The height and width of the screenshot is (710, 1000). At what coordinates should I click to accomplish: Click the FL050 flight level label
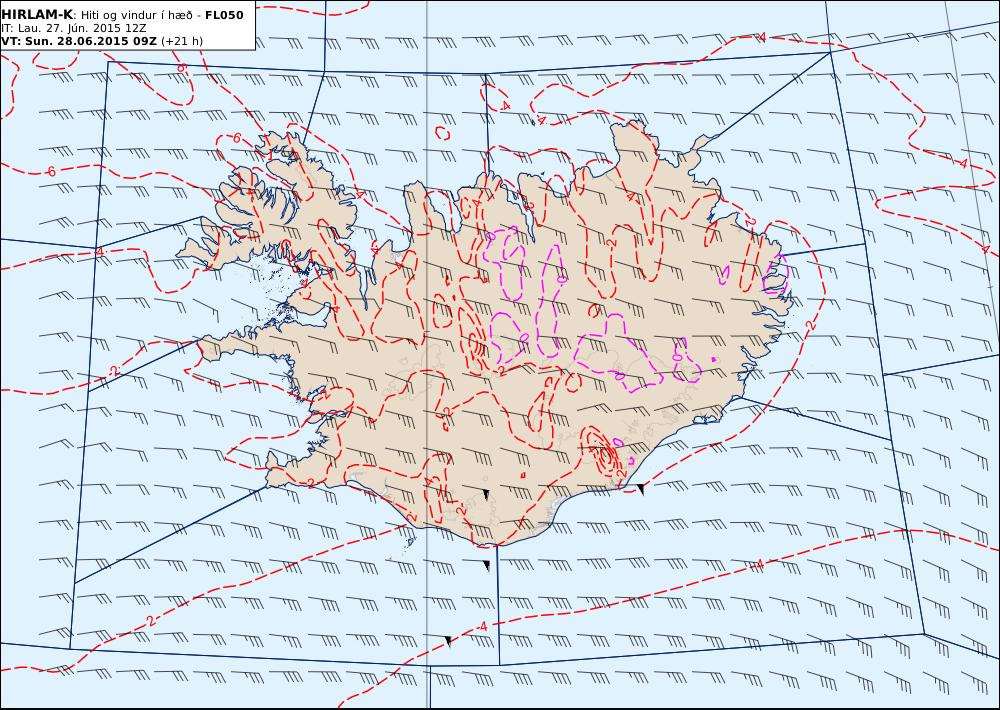(x=224, y=15)
